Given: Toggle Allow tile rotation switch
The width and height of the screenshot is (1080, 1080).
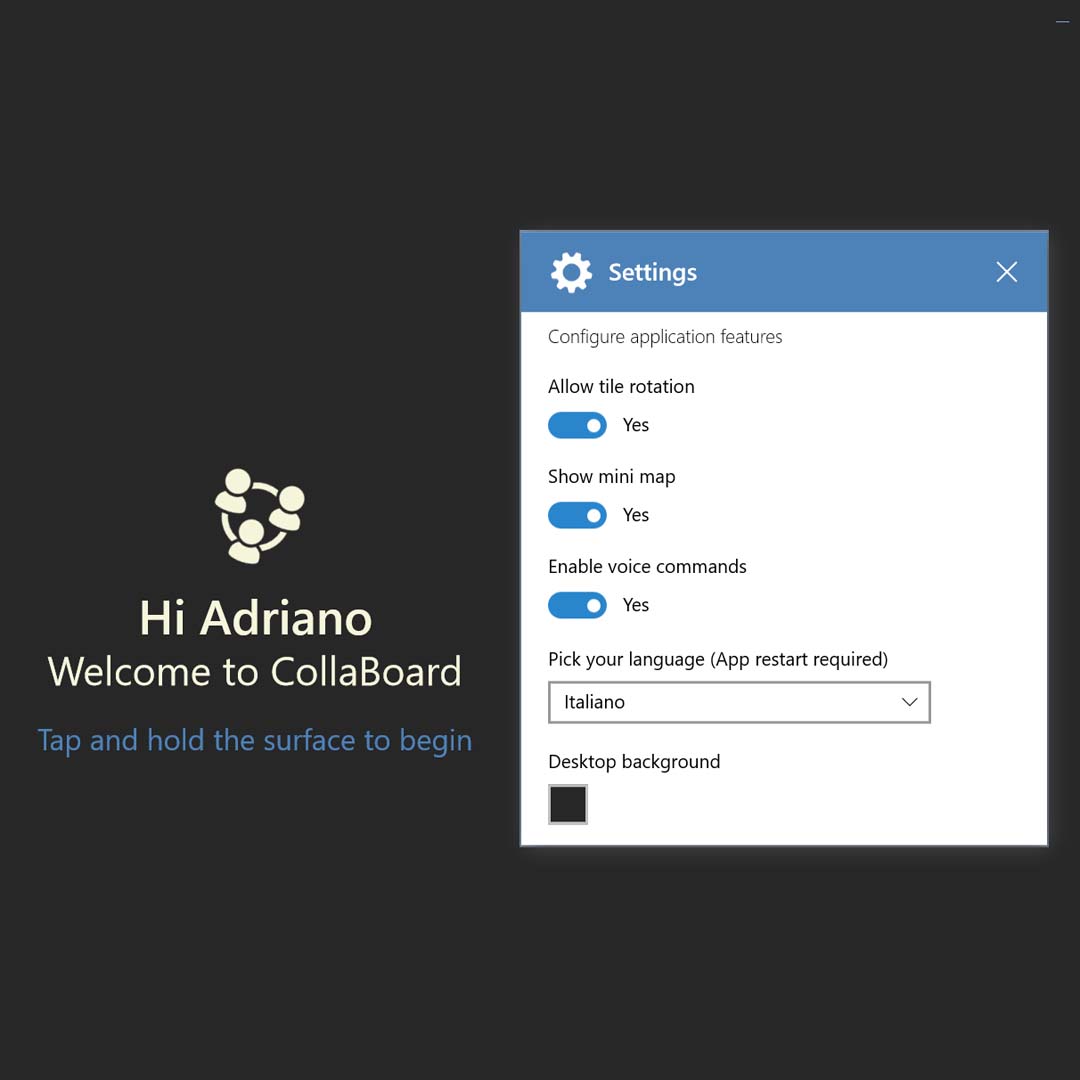Looking at the screenshot, I should [577, 426].
